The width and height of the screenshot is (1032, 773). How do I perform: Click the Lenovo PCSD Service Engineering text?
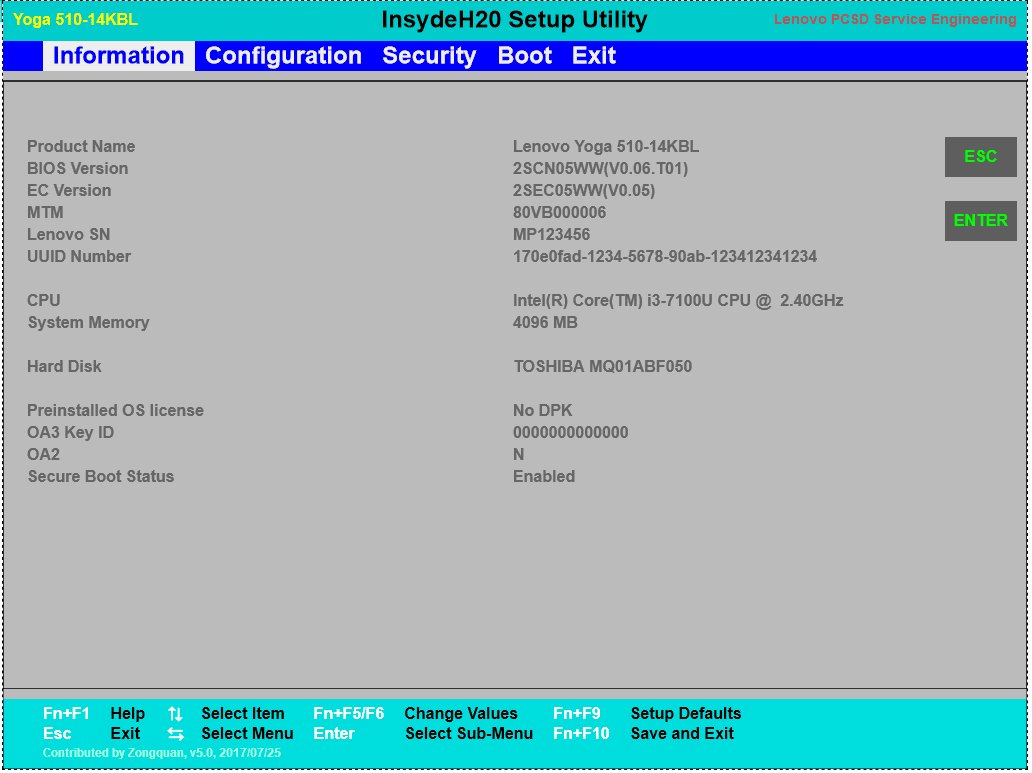[895, 20]
